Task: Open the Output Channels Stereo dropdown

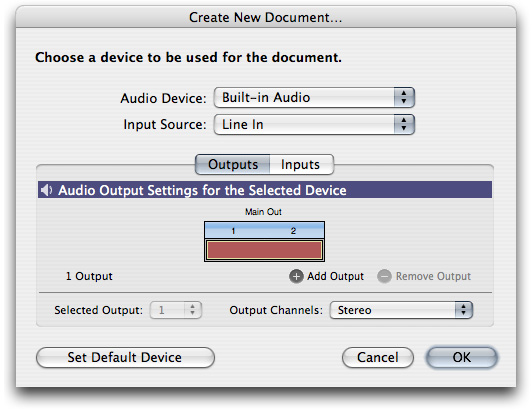Action: coord(401,310)
